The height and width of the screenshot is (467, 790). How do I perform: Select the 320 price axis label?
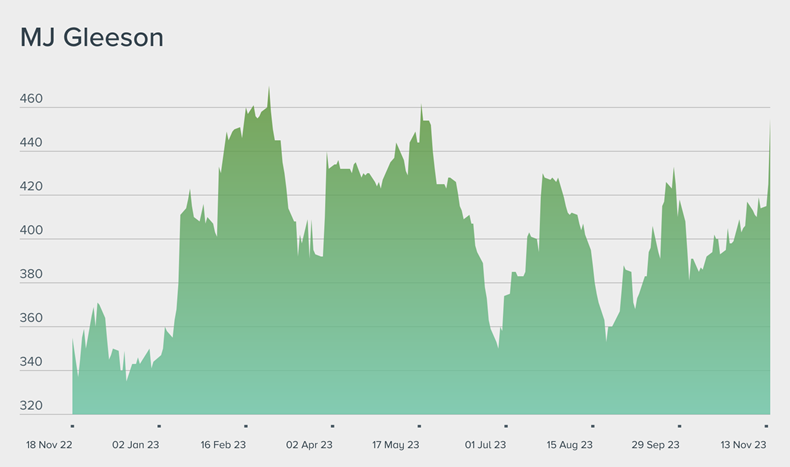tap(32, 407)
